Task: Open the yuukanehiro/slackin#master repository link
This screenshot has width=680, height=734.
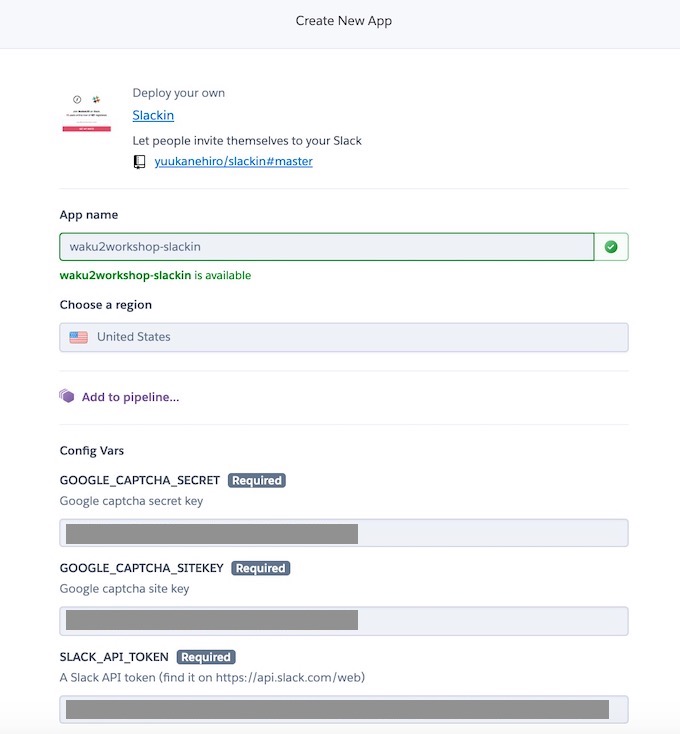Action: [234, 161]
